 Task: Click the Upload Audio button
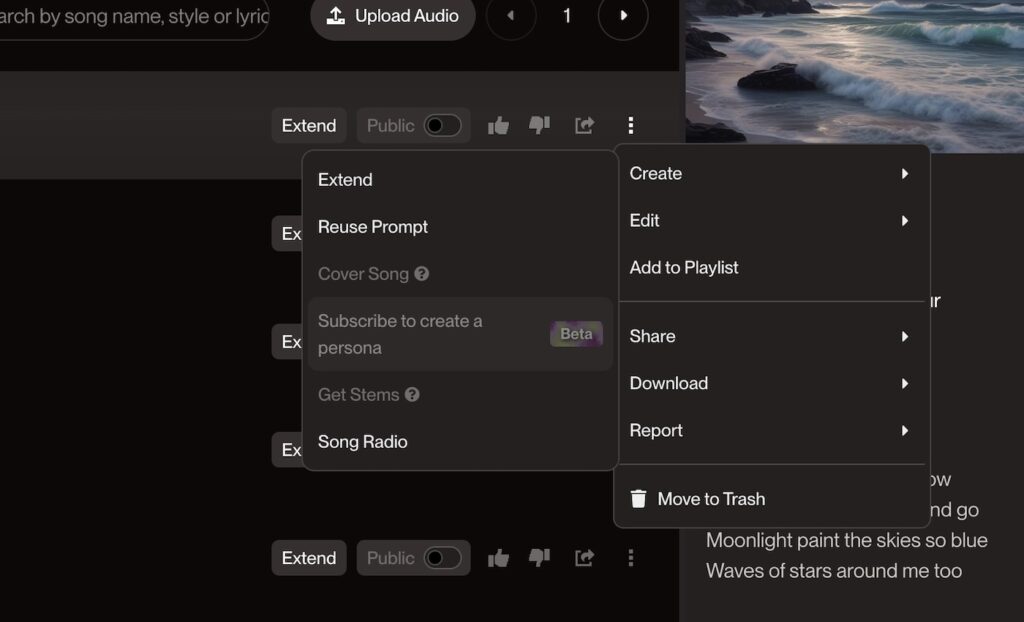click(x=393, y=16)
